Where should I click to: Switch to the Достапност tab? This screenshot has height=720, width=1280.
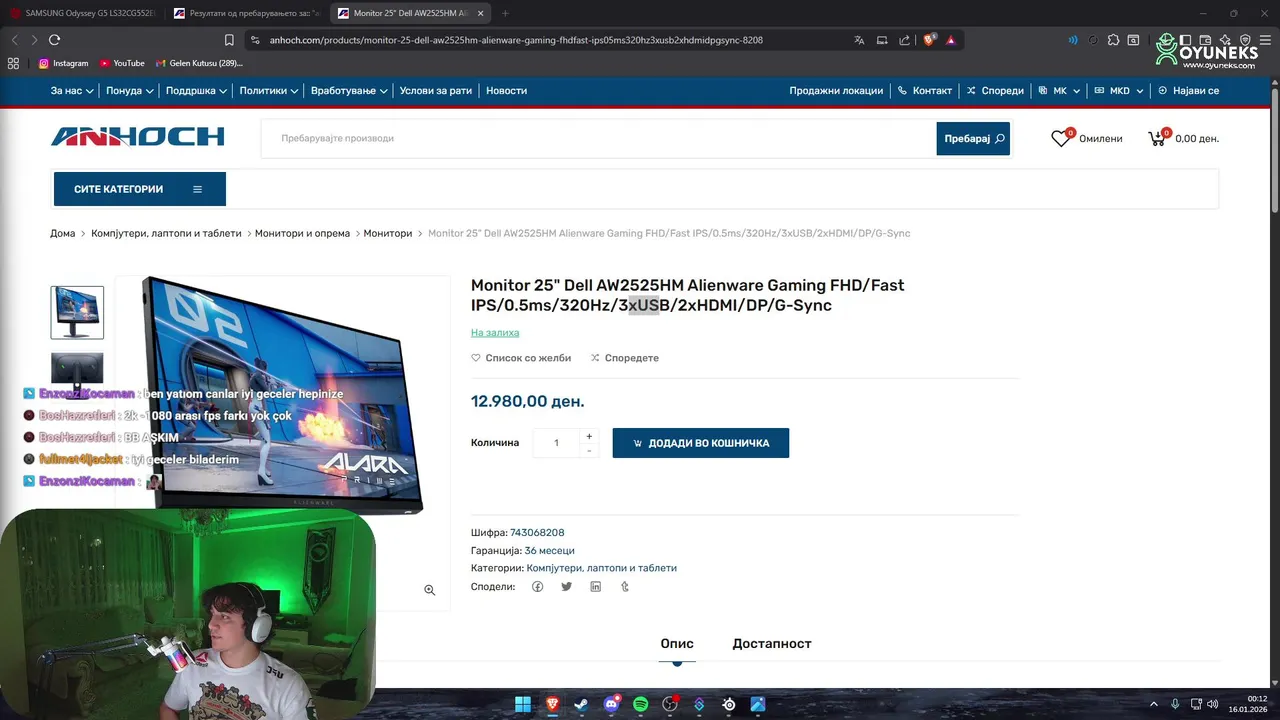coord(772,644)
